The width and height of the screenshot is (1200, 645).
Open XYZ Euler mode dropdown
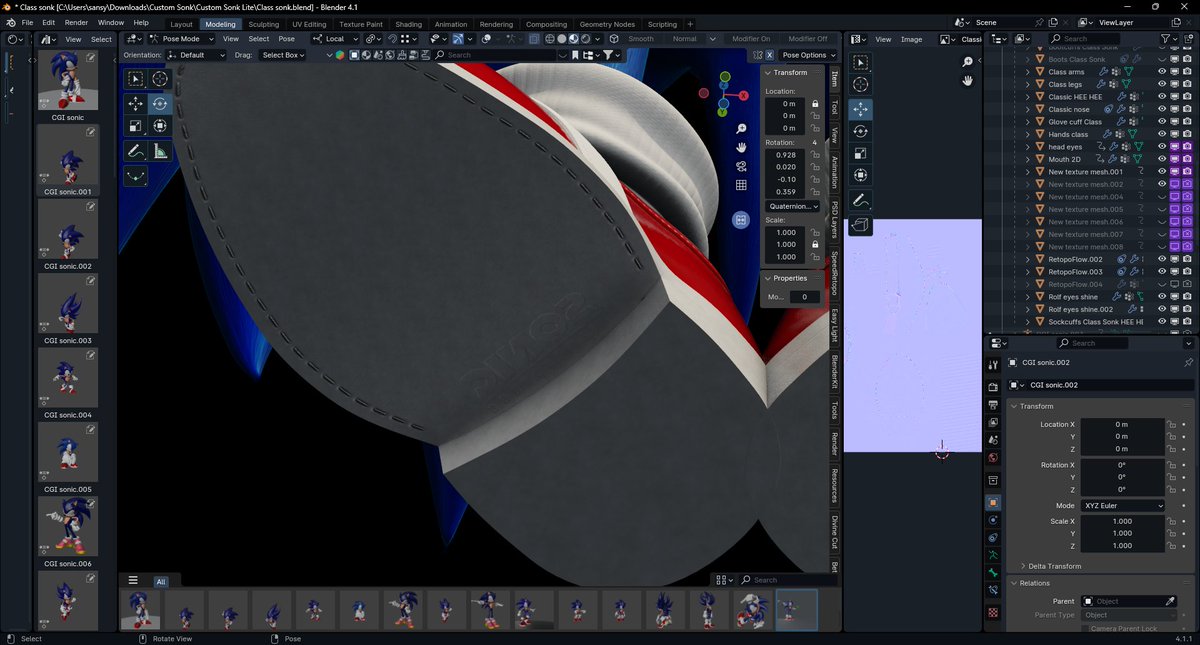tap(1123, 506)
